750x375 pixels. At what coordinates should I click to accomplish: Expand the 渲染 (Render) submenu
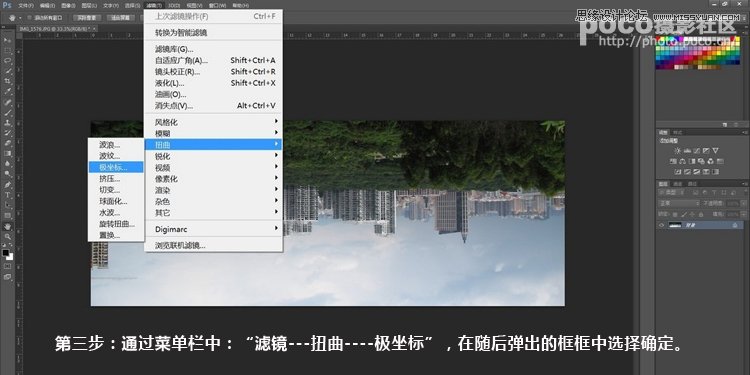pyautogui.click(x=213, y=190)
